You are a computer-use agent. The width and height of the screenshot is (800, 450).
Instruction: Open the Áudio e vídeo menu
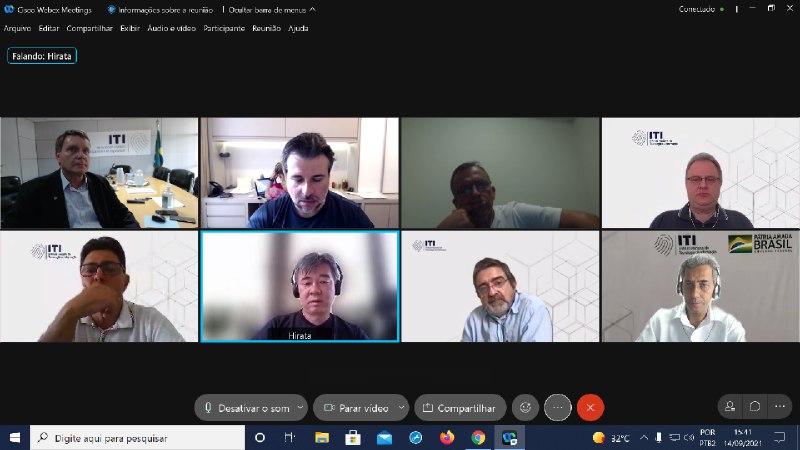[x=171, y=29]
